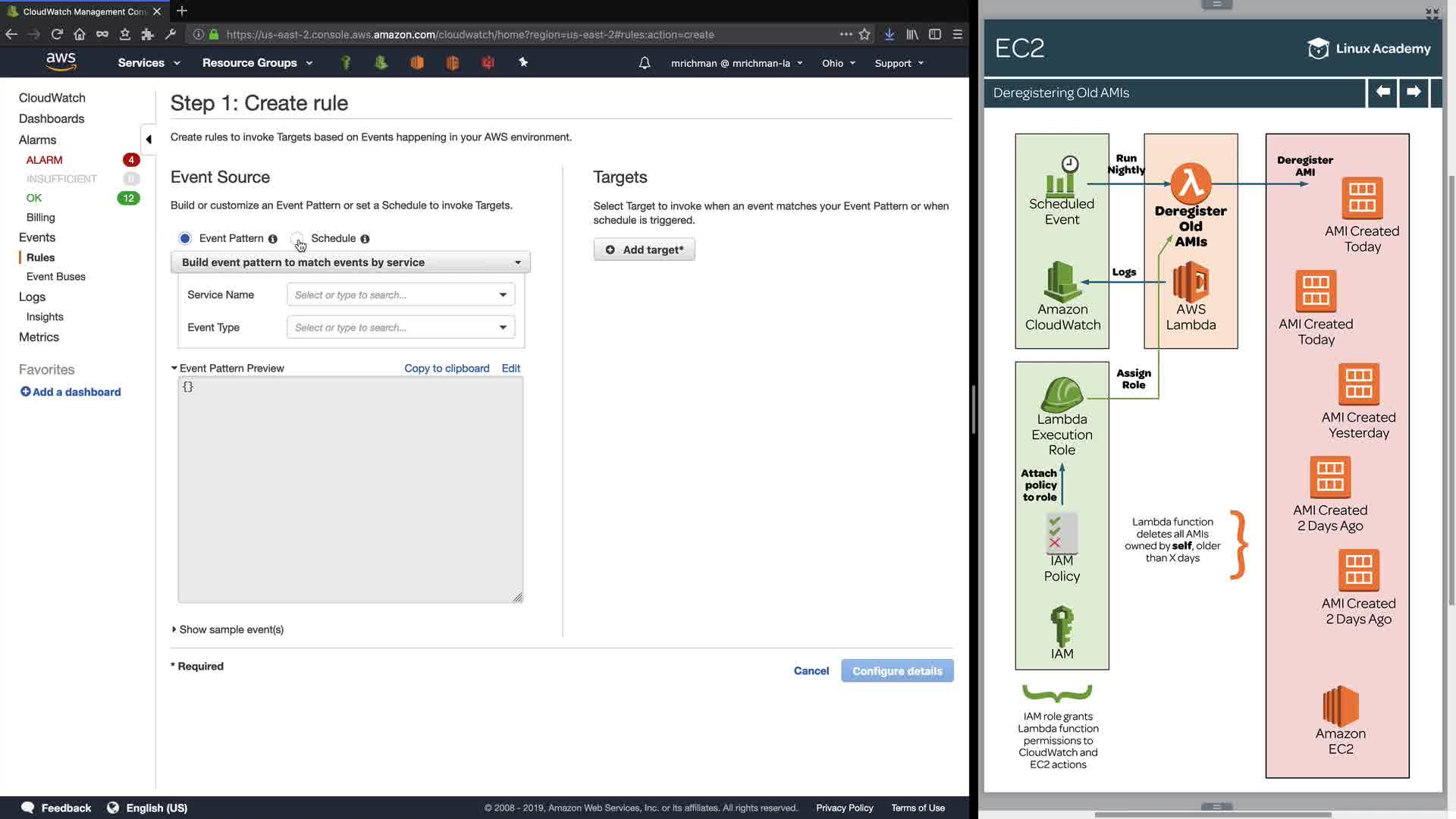The image size is (1456, 819).
Task: Click the AWS logo home icon
Action: [61, 61]
